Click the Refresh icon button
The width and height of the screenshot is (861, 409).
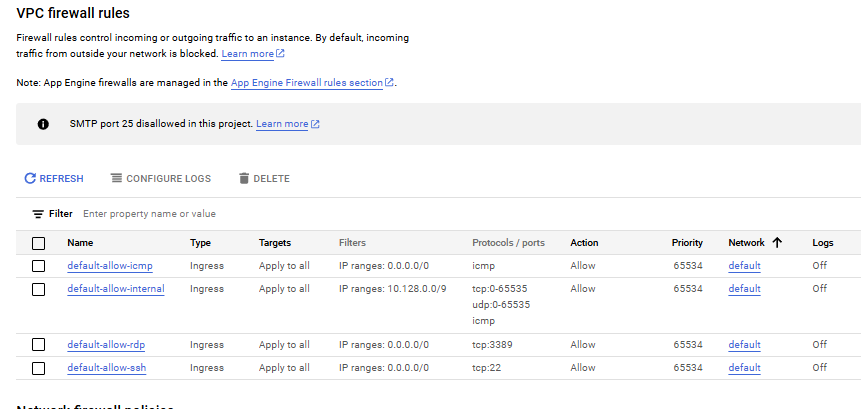[30, 179]
